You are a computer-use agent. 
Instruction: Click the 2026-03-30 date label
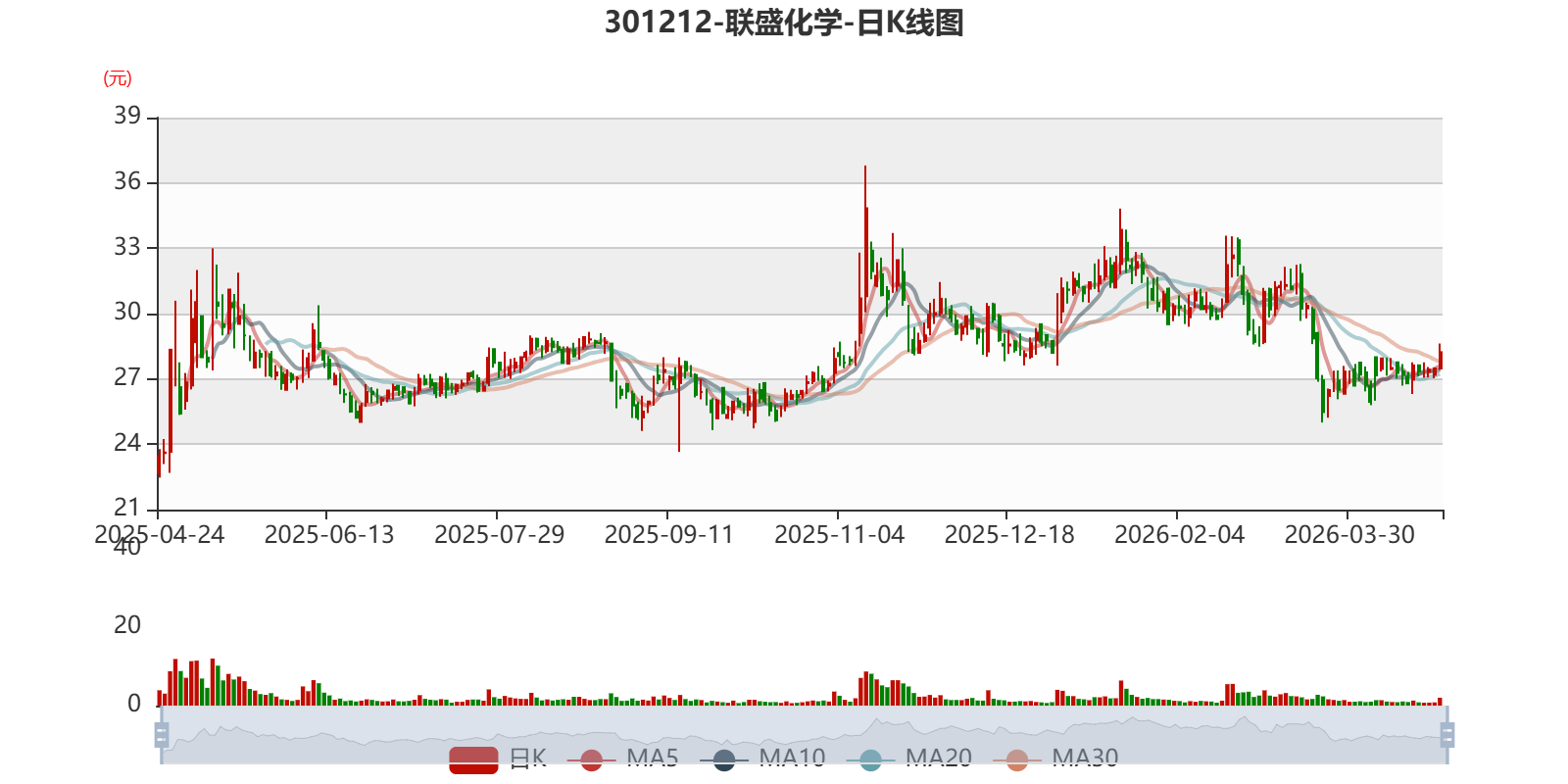(x=1349, y=534)
